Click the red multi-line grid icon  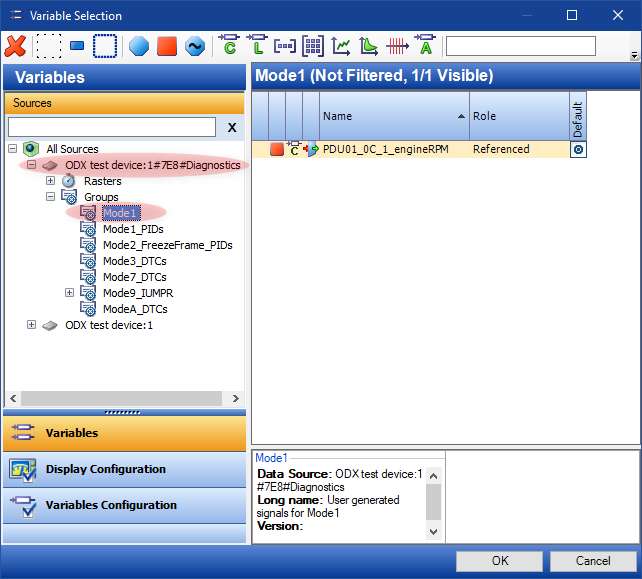point(397,46)
